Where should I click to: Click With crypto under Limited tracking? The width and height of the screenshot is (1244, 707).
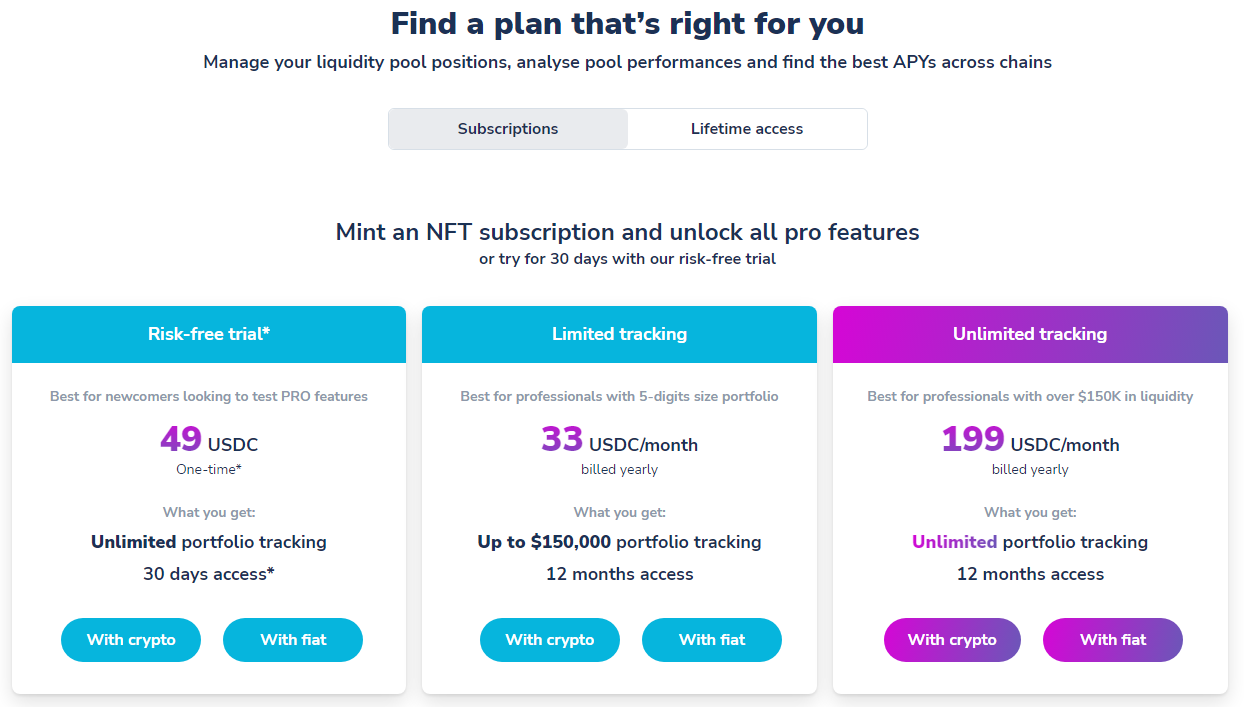click(x=550, y=640)
